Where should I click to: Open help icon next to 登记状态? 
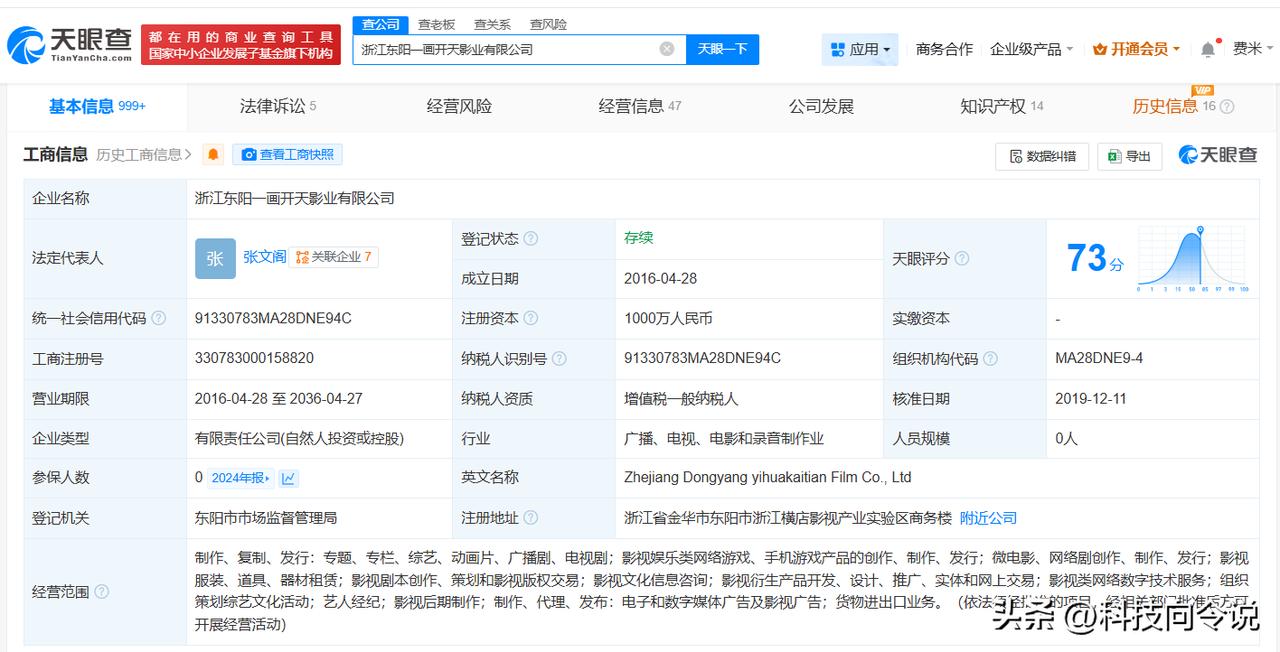[x=531, y=239]
